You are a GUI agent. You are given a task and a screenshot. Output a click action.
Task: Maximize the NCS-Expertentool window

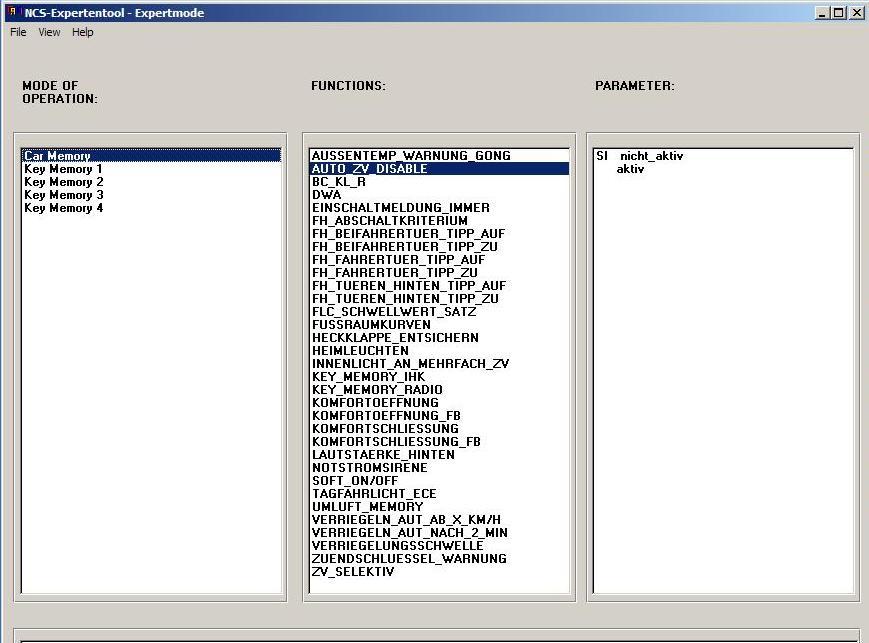(839, 13)
